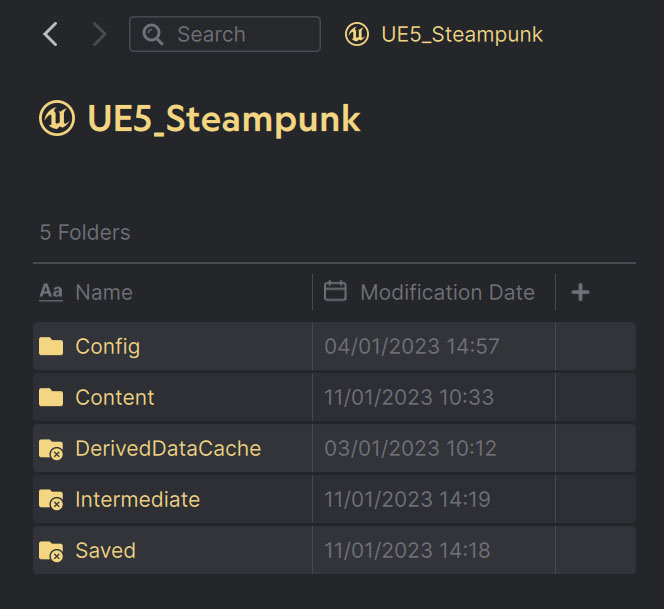This screenshot has width=664, height=609.
Task: Click the large Unreal Engine logo beside the title
Action: point(57,119)
